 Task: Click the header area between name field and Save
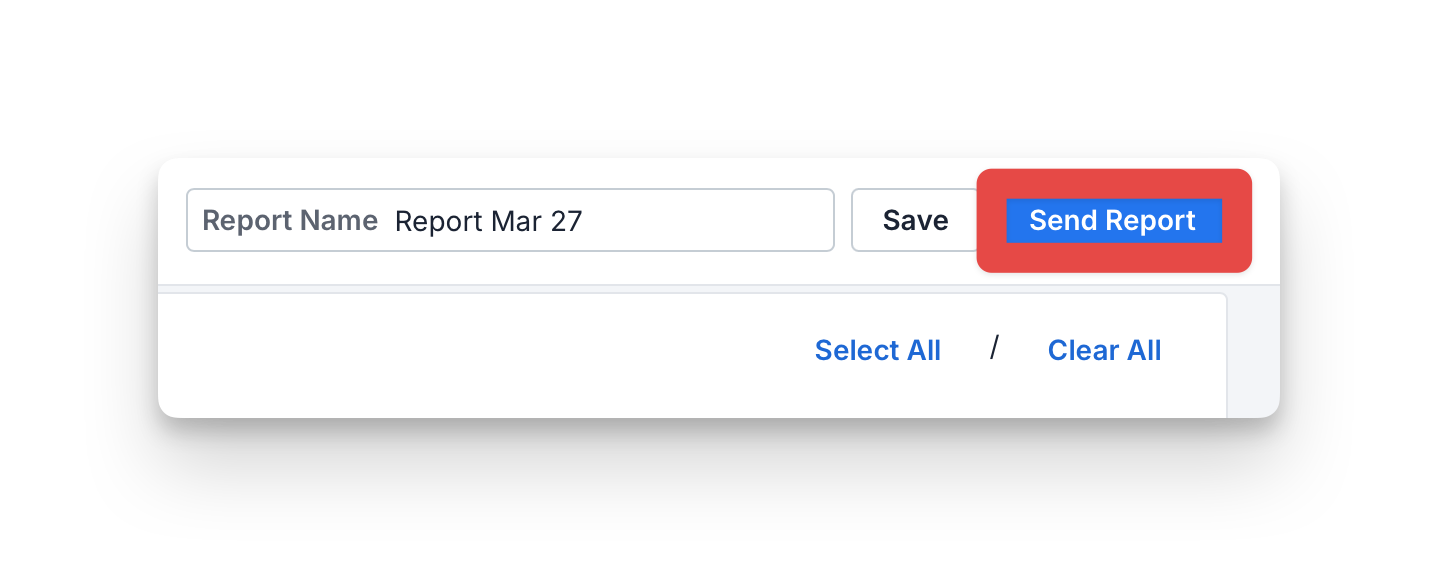click(x=842, y=220)
